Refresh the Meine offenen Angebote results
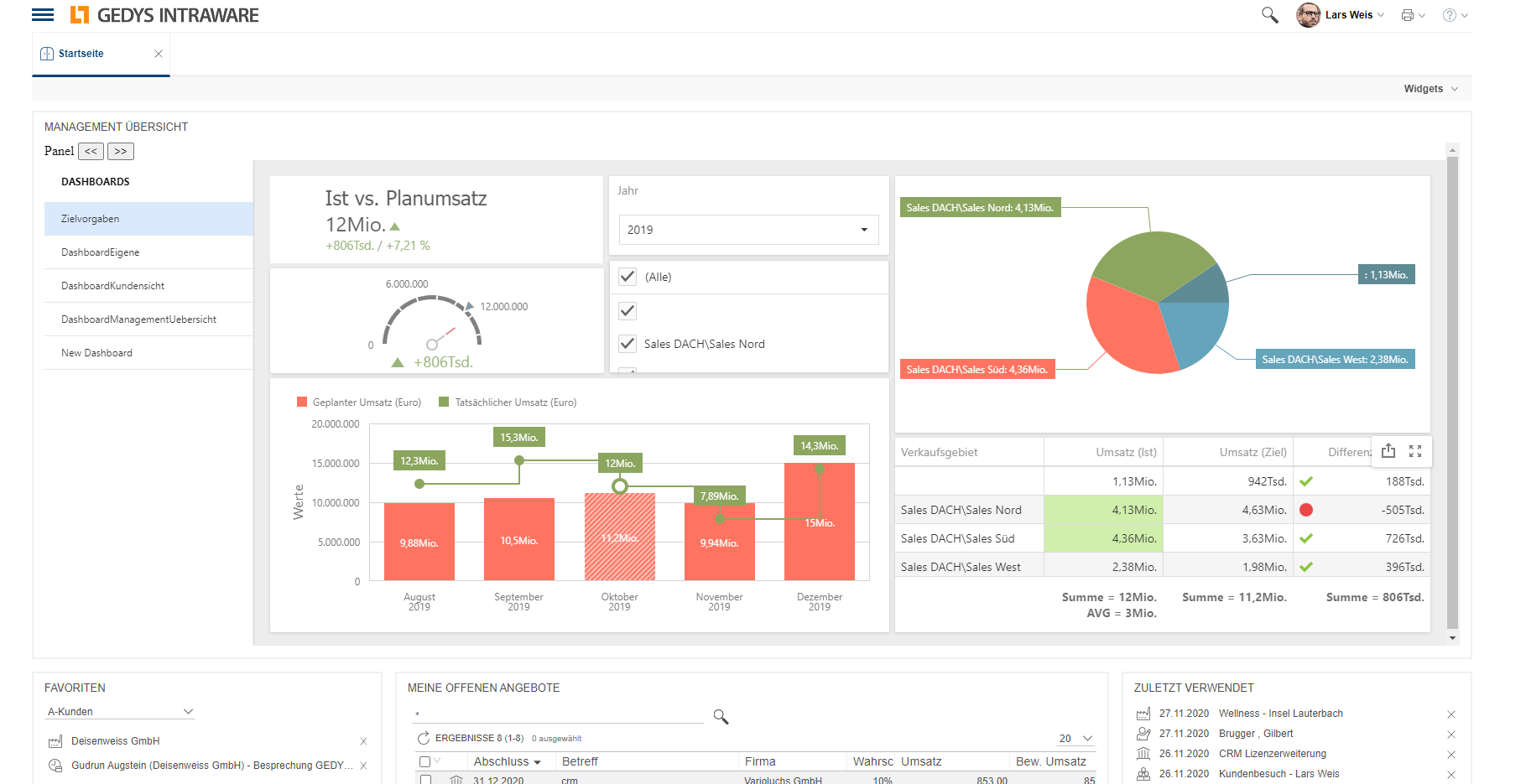The height and width of the screenshot is (784, 1526). [x=423, y=738]
